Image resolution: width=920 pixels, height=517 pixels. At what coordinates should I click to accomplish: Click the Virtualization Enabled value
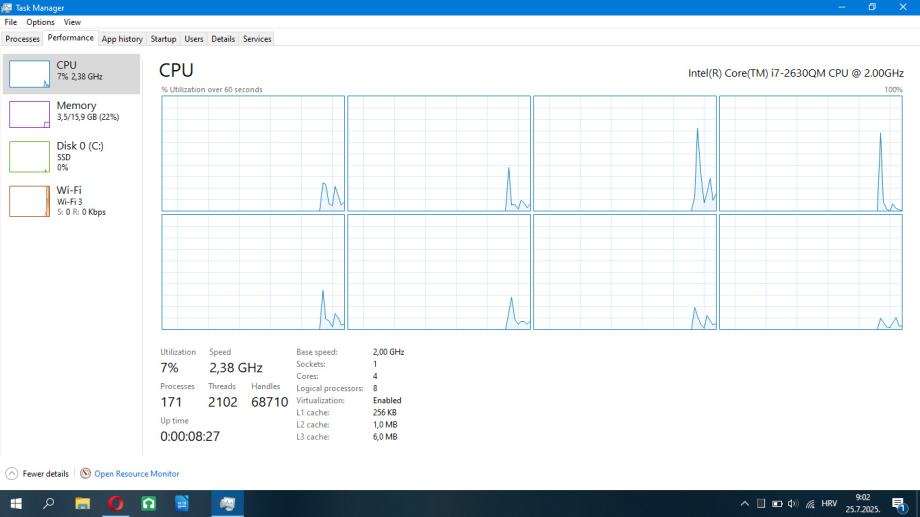pos(387,400)
